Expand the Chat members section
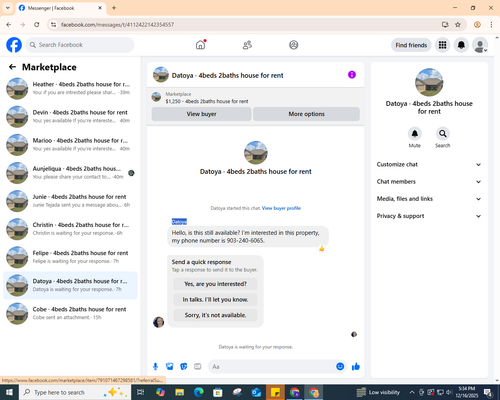 [x=429, y=182]
